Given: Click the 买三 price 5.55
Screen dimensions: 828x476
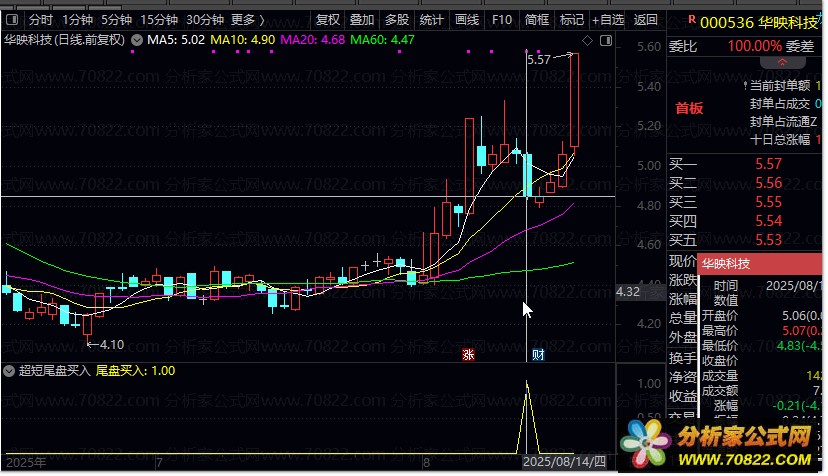Looking at the screenshot, I should (x=768, y=202).
